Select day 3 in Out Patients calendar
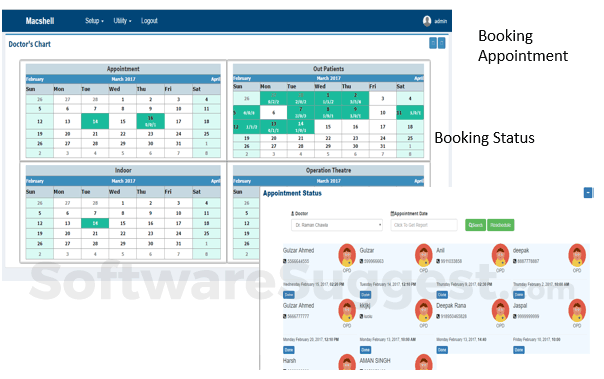Viewport: 604px width, 379px height. click(383, 99)
